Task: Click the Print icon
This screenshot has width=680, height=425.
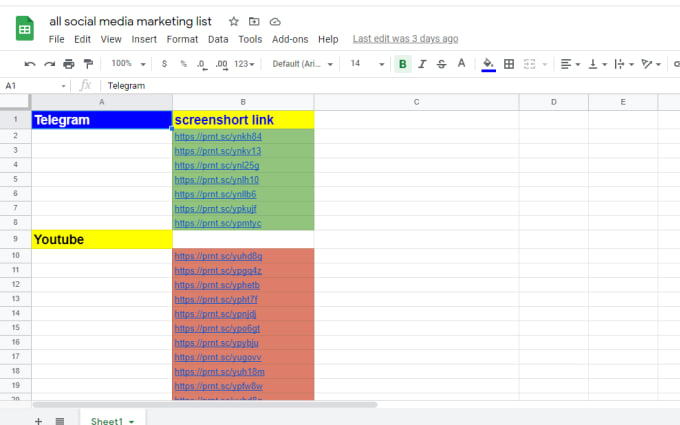Action: [x=69, y=64]
